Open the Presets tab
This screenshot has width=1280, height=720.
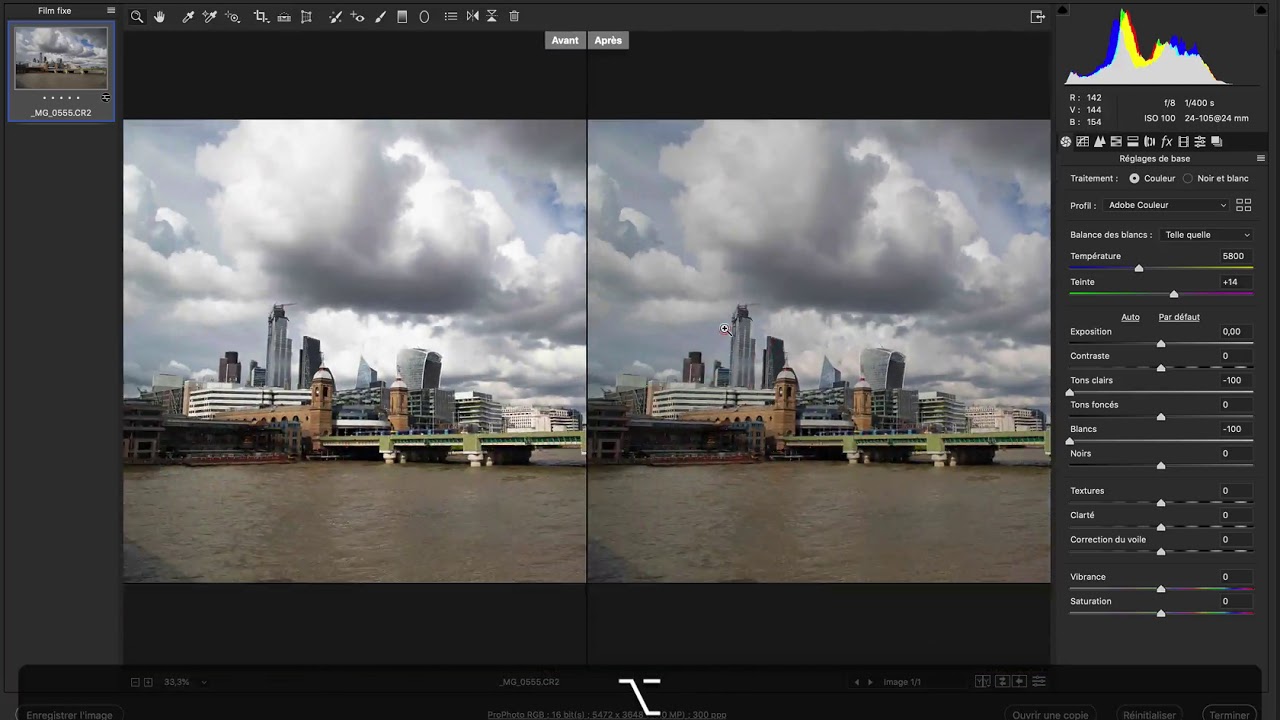(x=1200, y=142)
